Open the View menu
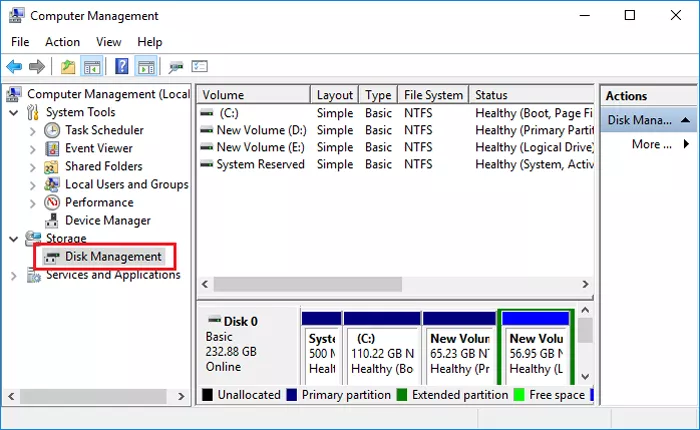This screenshot has height=430, width=700. [109, 42]
